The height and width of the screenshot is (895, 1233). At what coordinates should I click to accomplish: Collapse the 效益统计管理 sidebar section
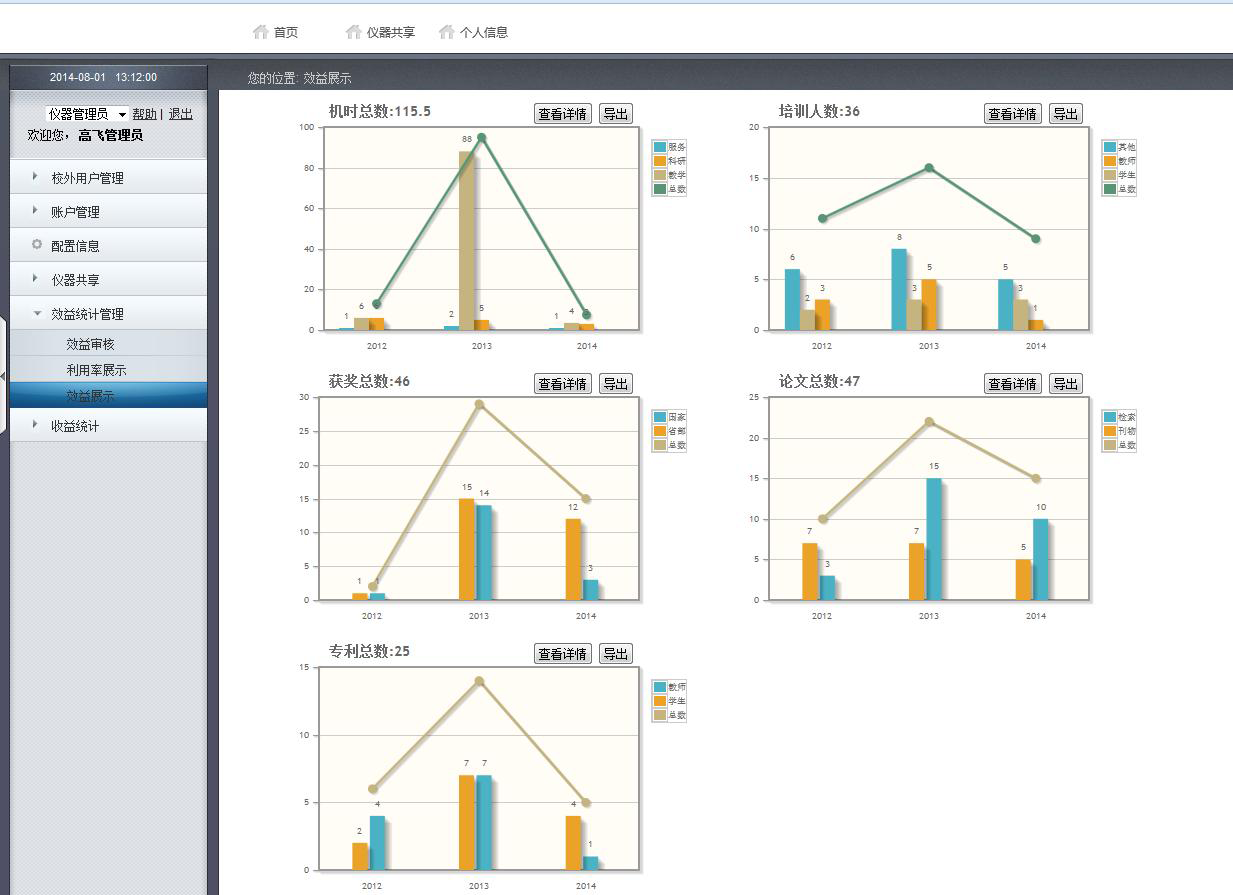pyautogui.click(x=87, y=314)
